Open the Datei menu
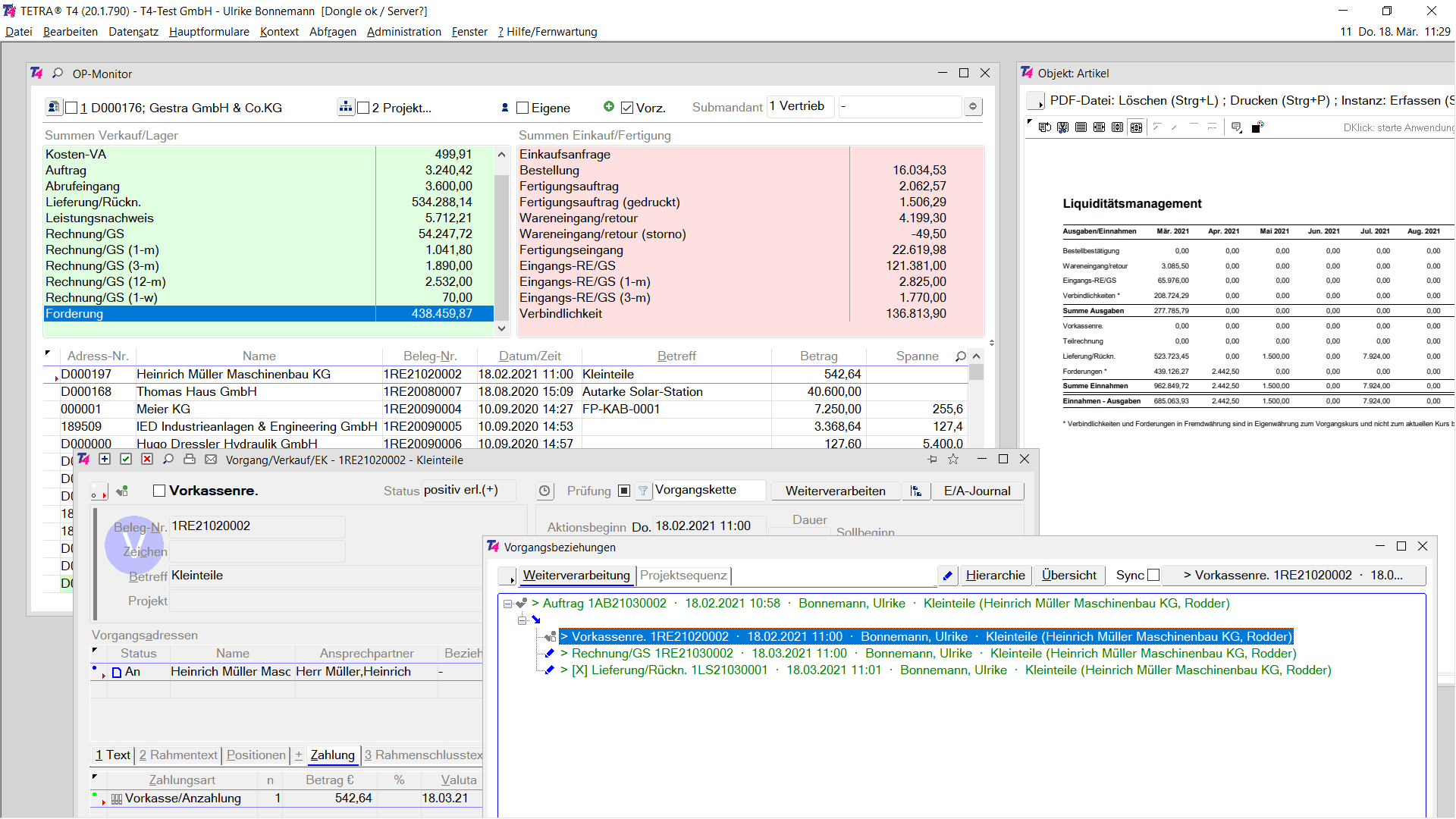Image resolution: width=1456 pixels, height=819 pixels. pyautogui.click(x=19, y=32)
